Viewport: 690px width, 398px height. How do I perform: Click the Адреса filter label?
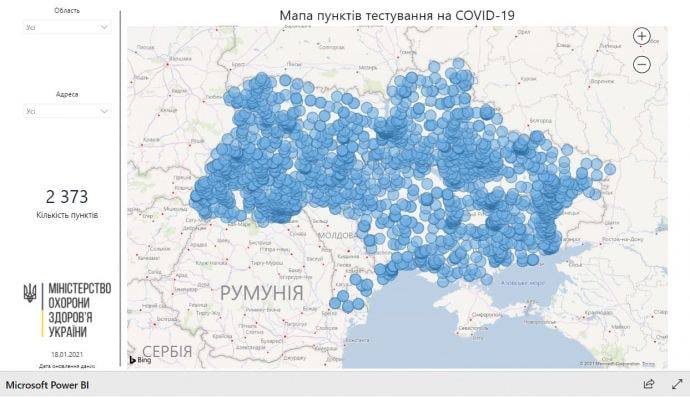coord(67,94)
